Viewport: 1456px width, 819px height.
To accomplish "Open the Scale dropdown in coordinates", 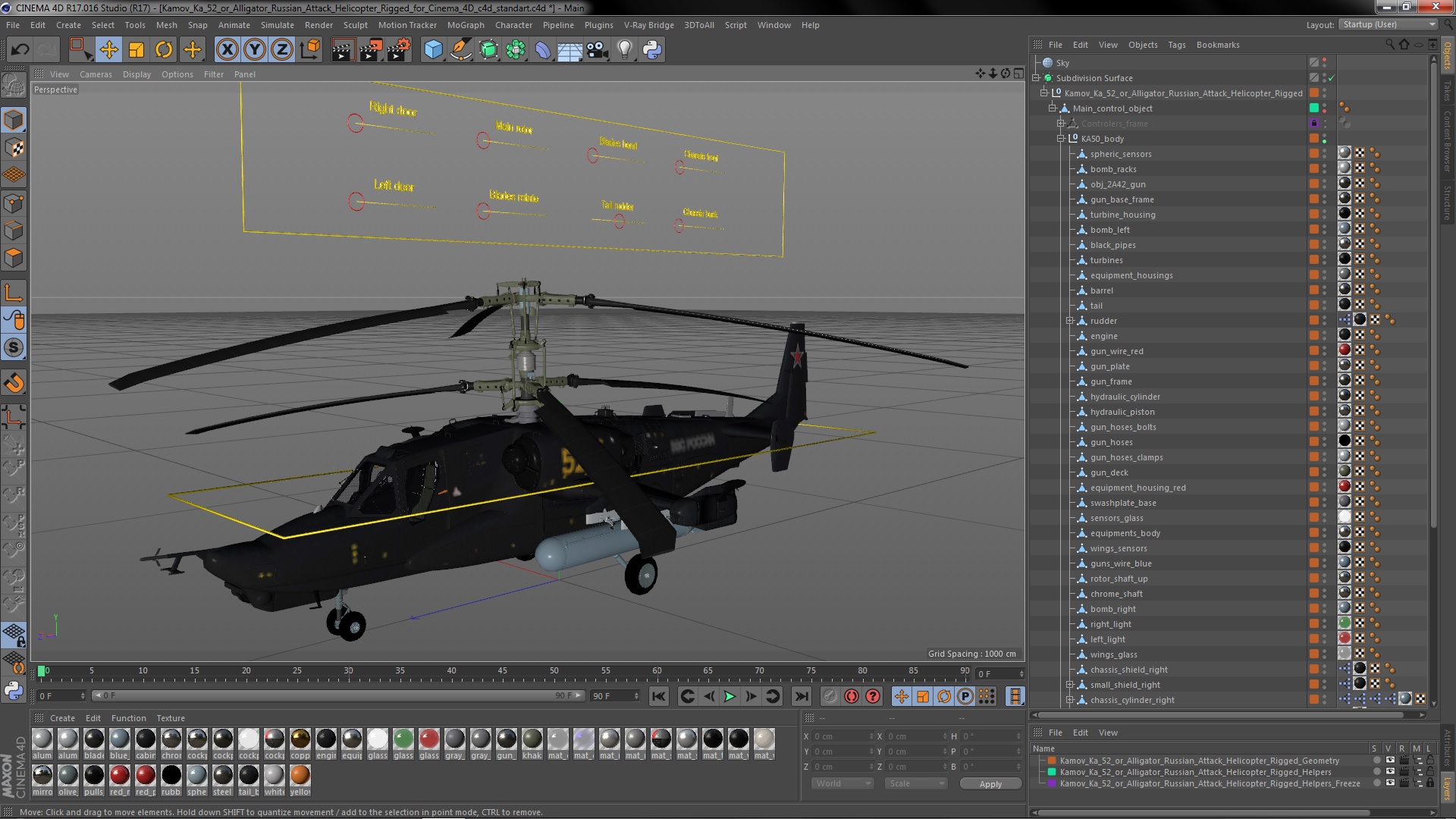I will [x=916, y=783].
